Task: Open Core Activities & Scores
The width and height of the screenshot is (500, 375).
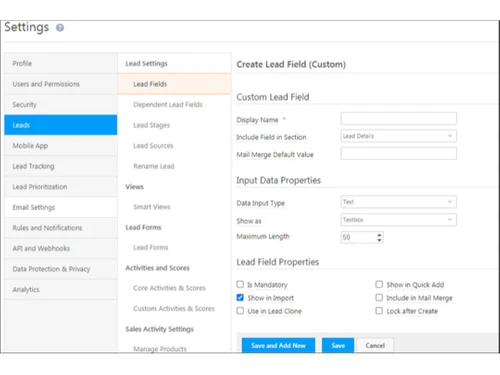Action: coord(169,288)
